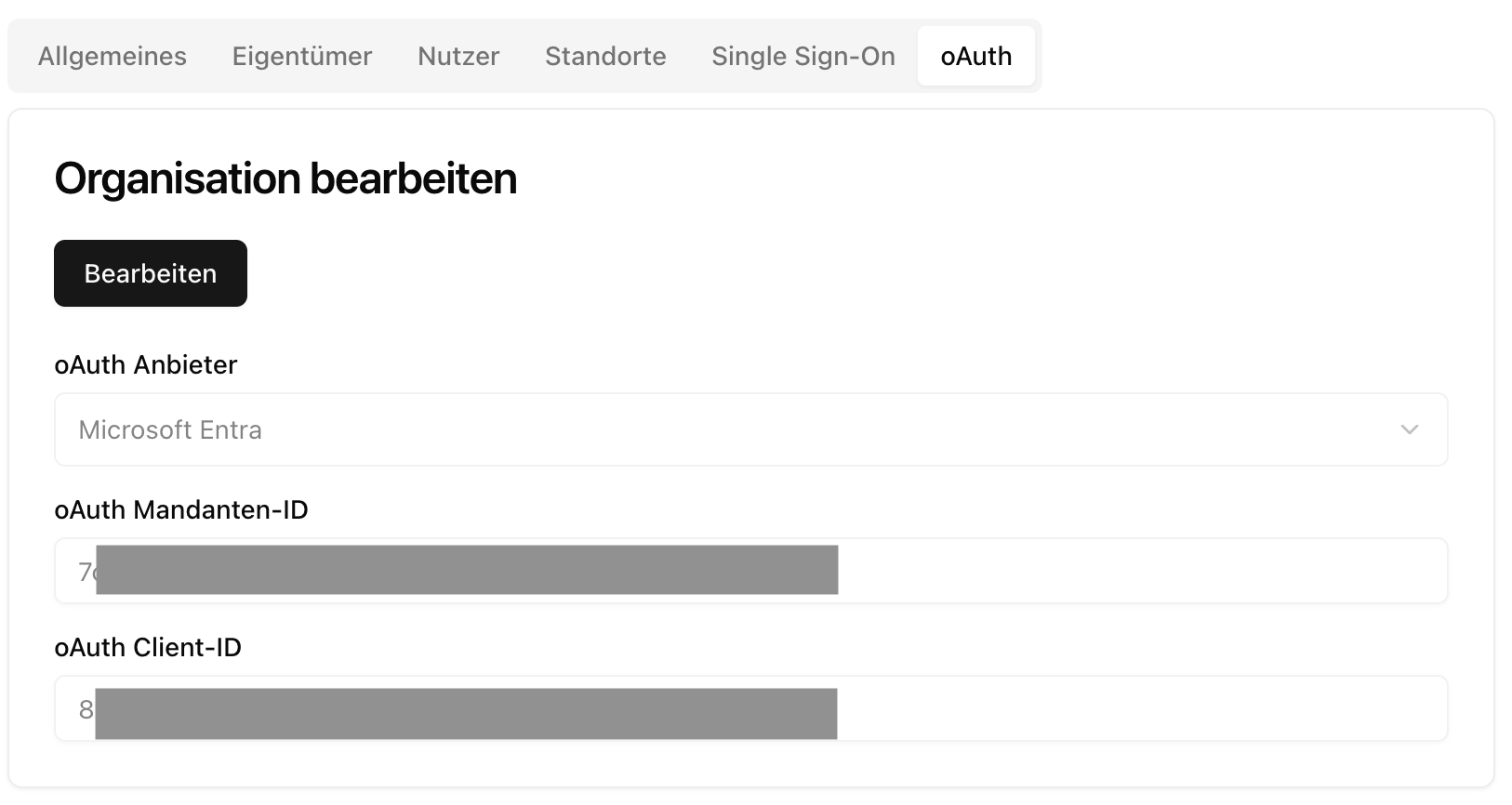Expand the oAuth Anbieter dropdown
The image size is (1512, 805).
(749, 429)
